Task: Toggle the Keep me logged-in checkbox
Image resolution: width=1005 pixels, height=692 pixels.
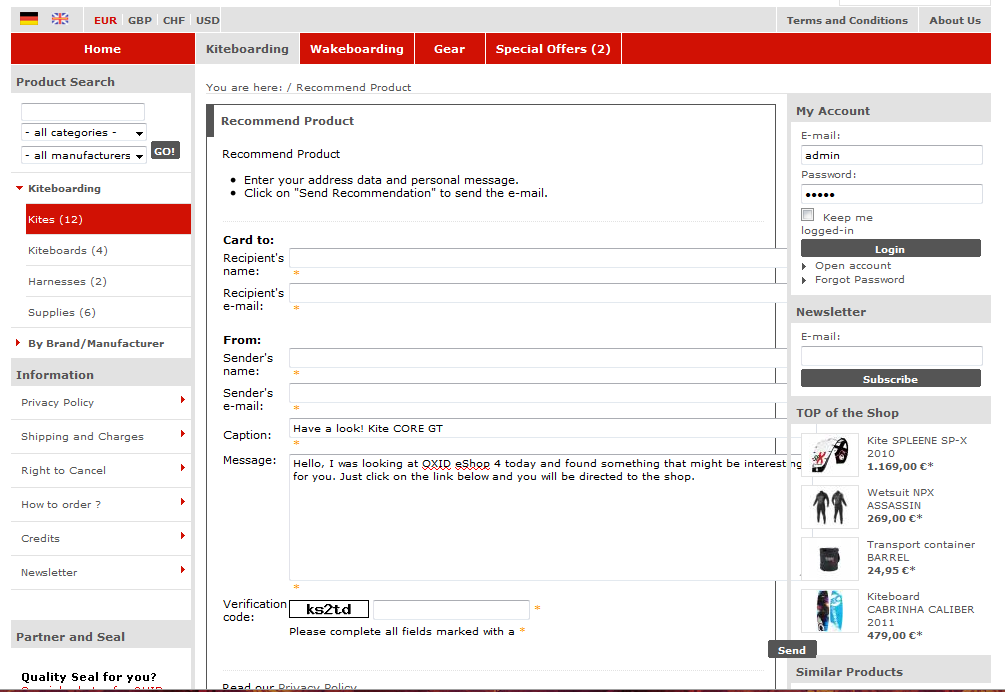Action: click(x=808, y=215)
